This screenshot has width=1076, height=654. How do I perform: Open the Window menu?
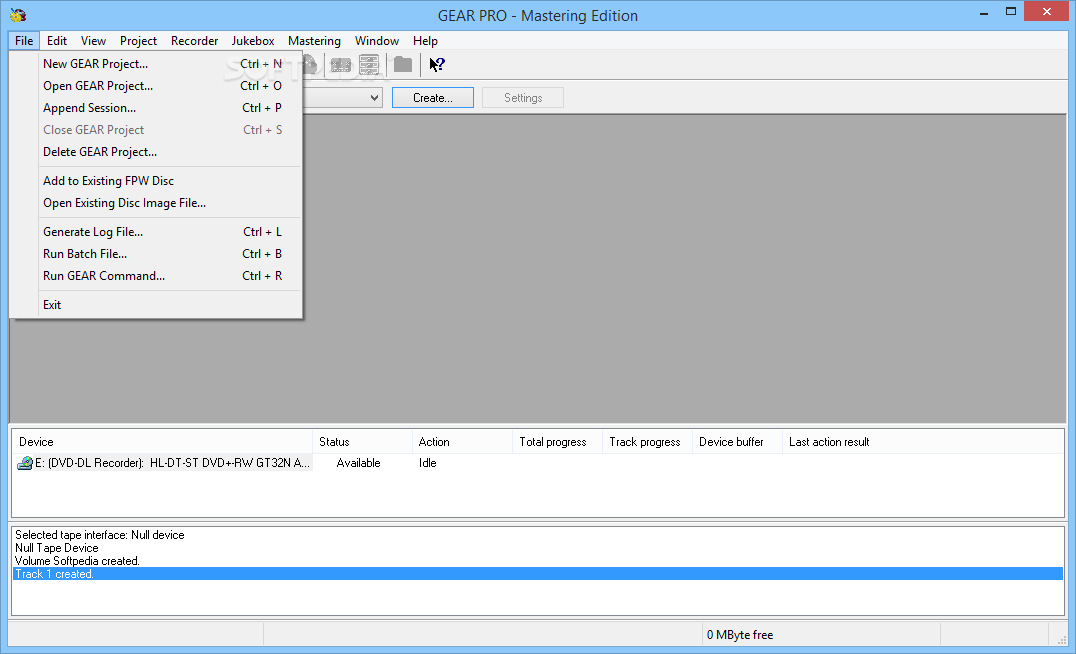tap(377, 40)
